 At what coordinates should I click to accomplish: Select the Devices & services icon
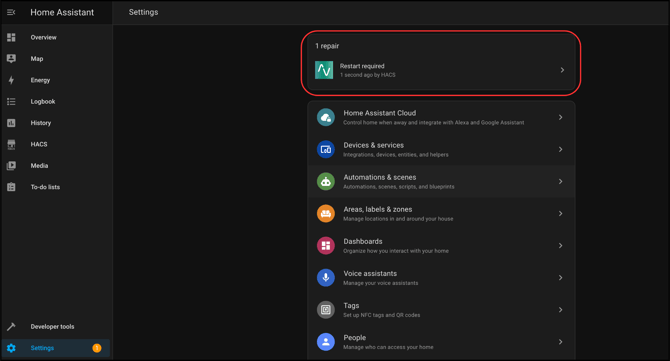[x=326, y=150]
